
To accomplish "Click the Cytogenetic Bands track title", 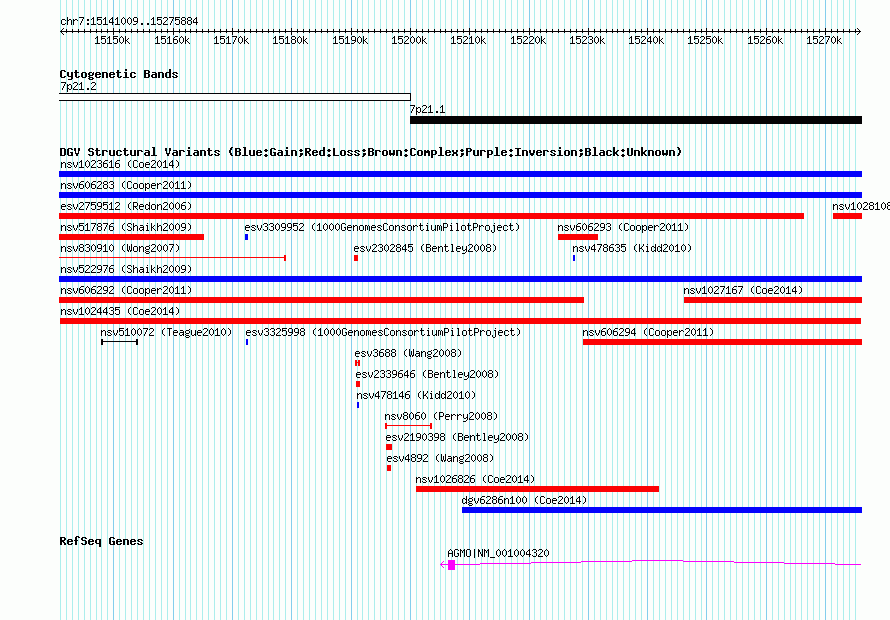I will [119, 74].
